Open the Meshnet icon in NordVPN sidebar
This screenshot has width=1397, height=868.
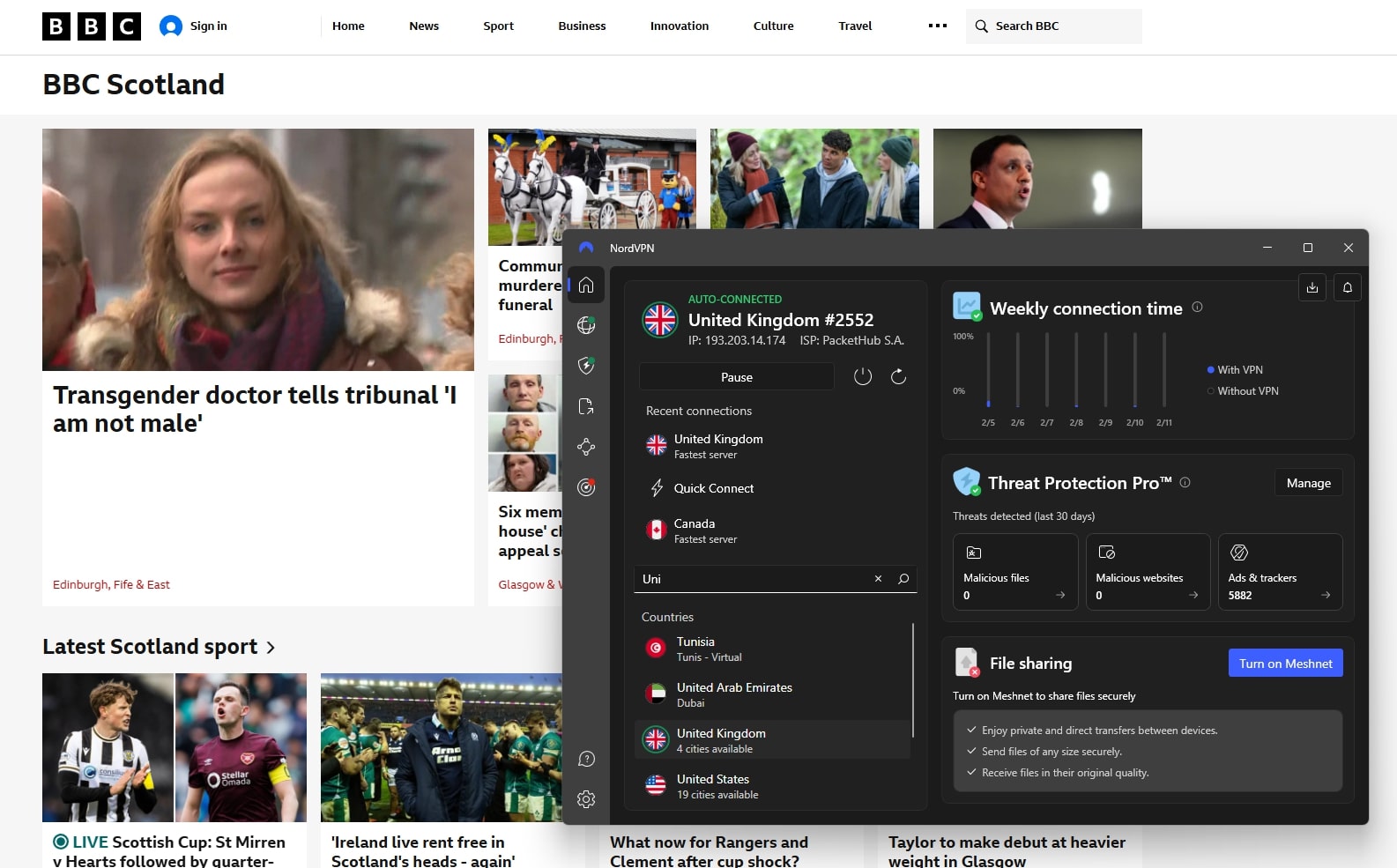coord(586,447)
